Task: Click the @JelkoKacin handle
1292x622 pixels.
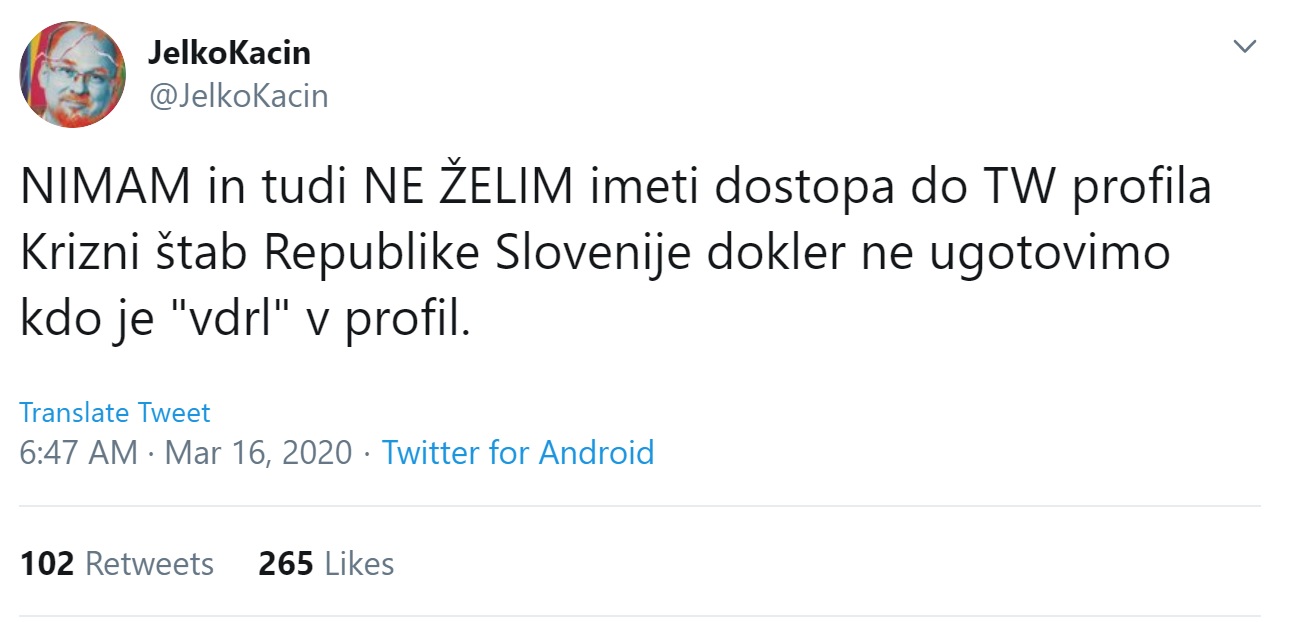Action: point(238,96)
